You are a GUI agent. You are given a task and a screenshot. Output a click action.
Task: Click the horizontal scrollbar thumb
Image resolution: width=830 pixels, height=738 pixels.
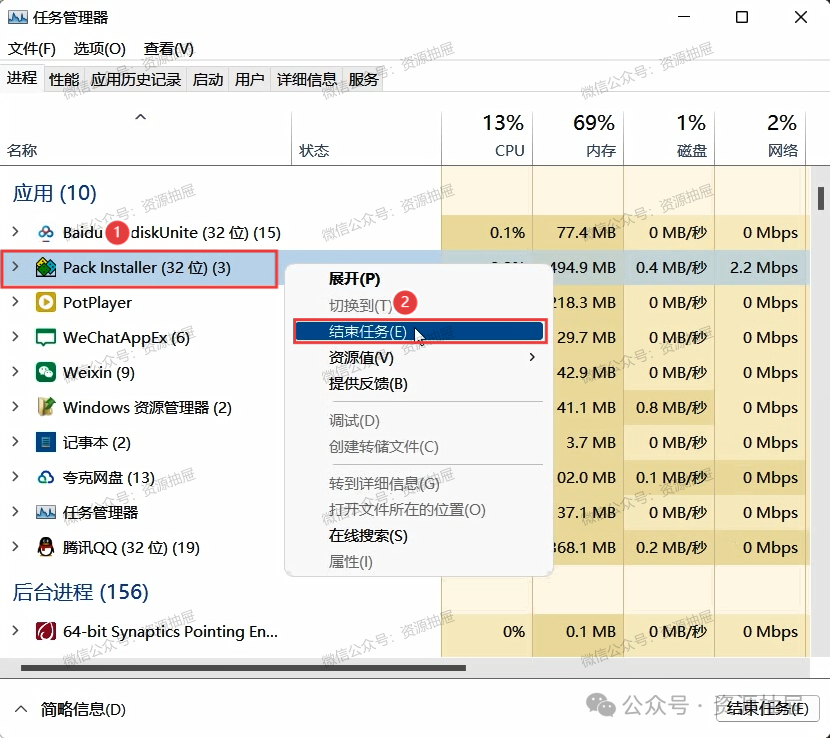pyautogui.click(x=243, y=668)
